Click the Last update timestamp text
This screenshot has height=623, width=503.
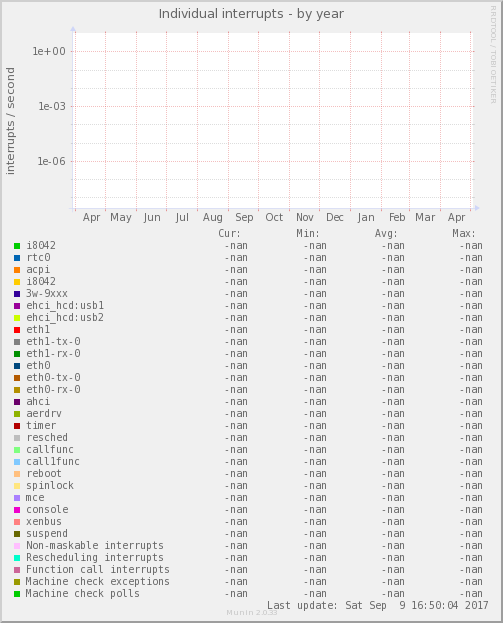point(377,606)
